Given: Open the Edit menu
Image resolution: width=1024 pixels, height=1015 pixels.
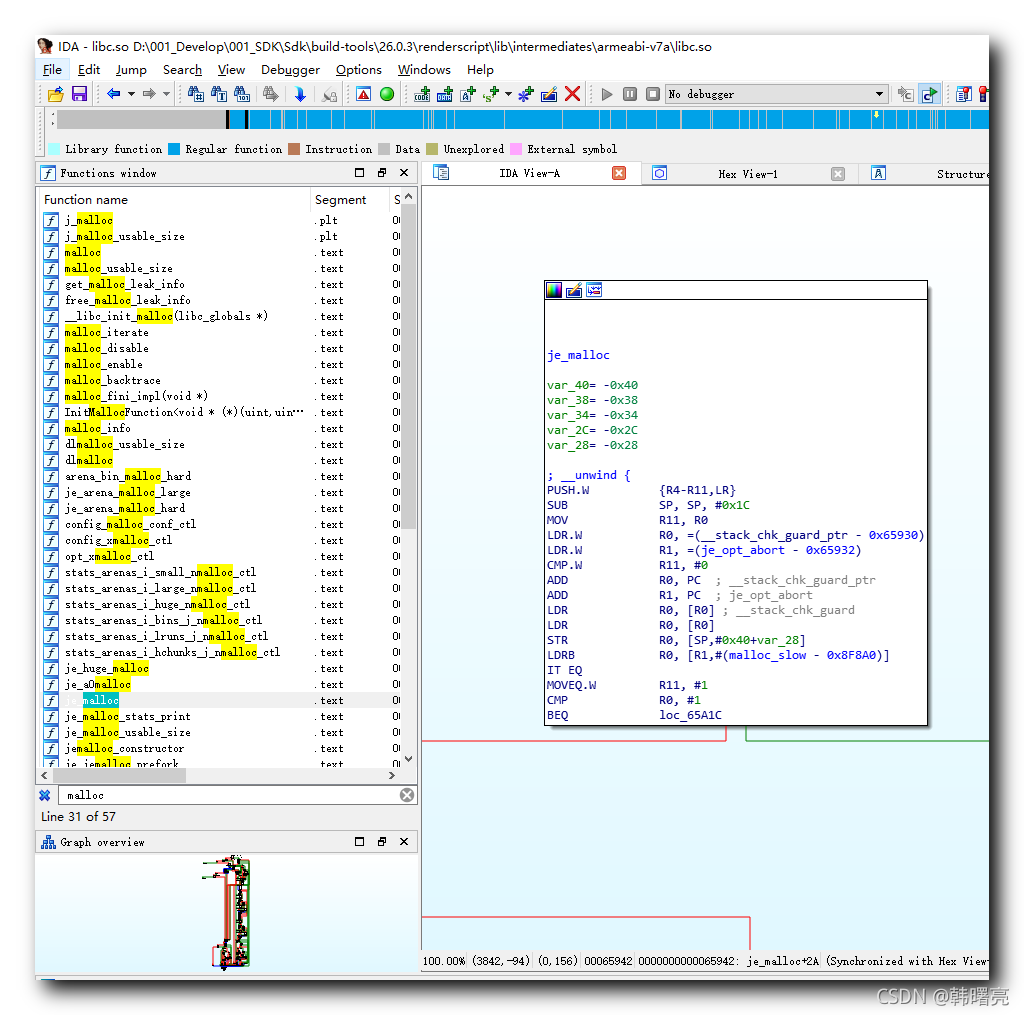Looking at the screenshot, I should point(88,69).
